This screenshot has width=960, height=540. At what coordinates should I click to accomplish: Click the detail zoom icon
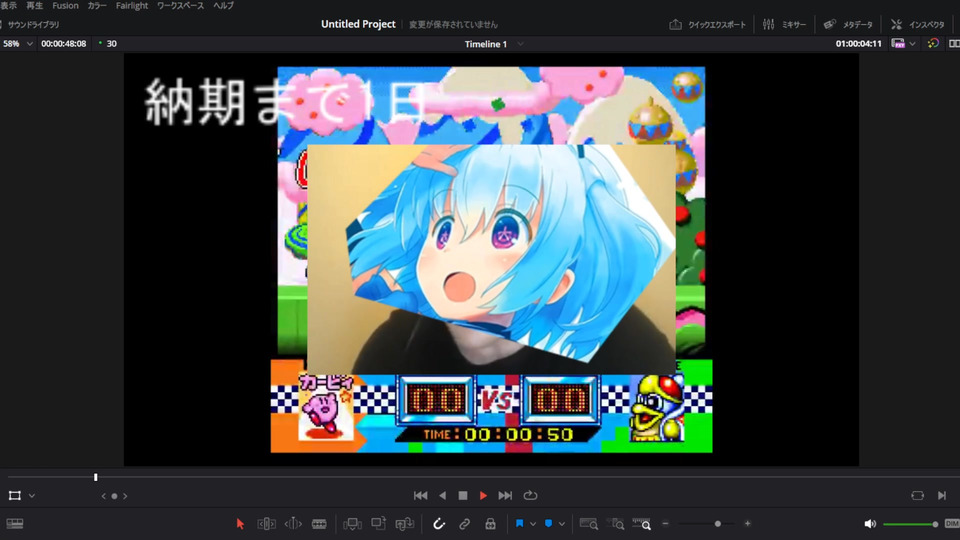615,523
